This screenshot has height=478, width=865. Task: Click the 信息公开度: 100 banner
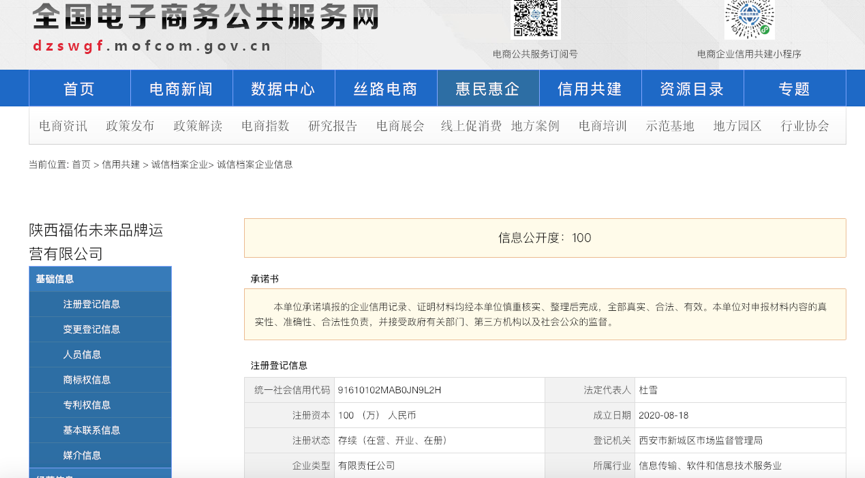click(x=545, y=238)
